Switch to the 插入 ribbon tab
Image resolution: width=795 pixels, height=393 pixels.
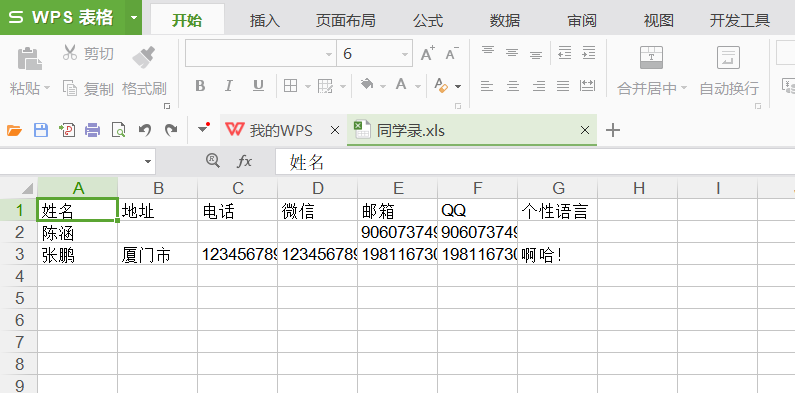click(x=265, y=20)
